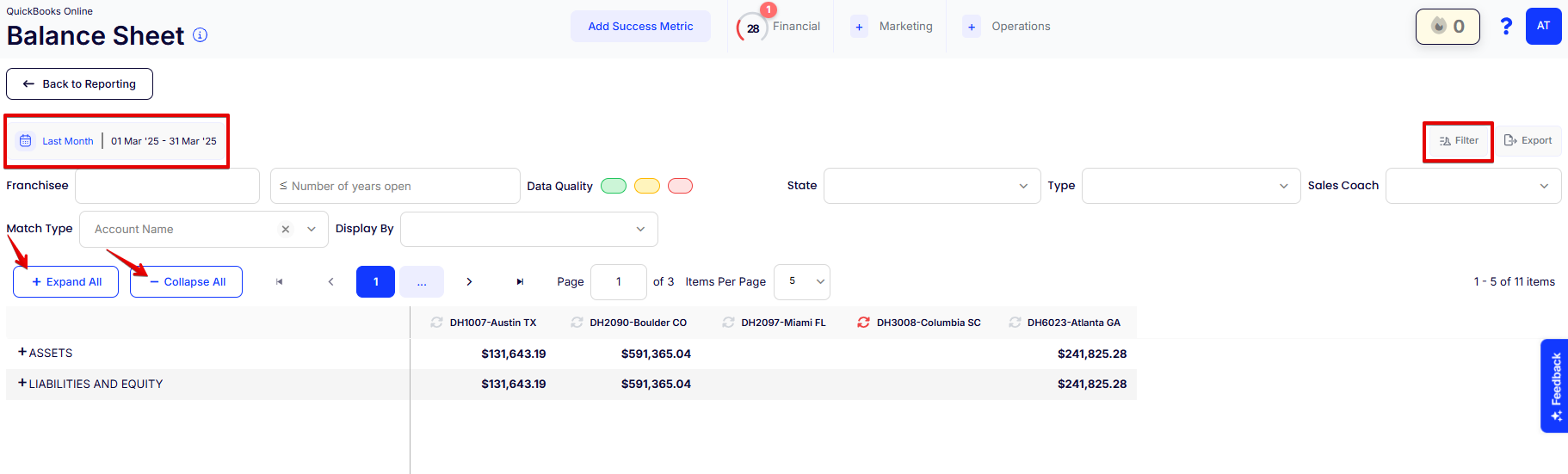Click the sync icon beside DH6023-Atlanta GA
The height and width of the screenshot is (474, 1568).
coord(1015,323)
